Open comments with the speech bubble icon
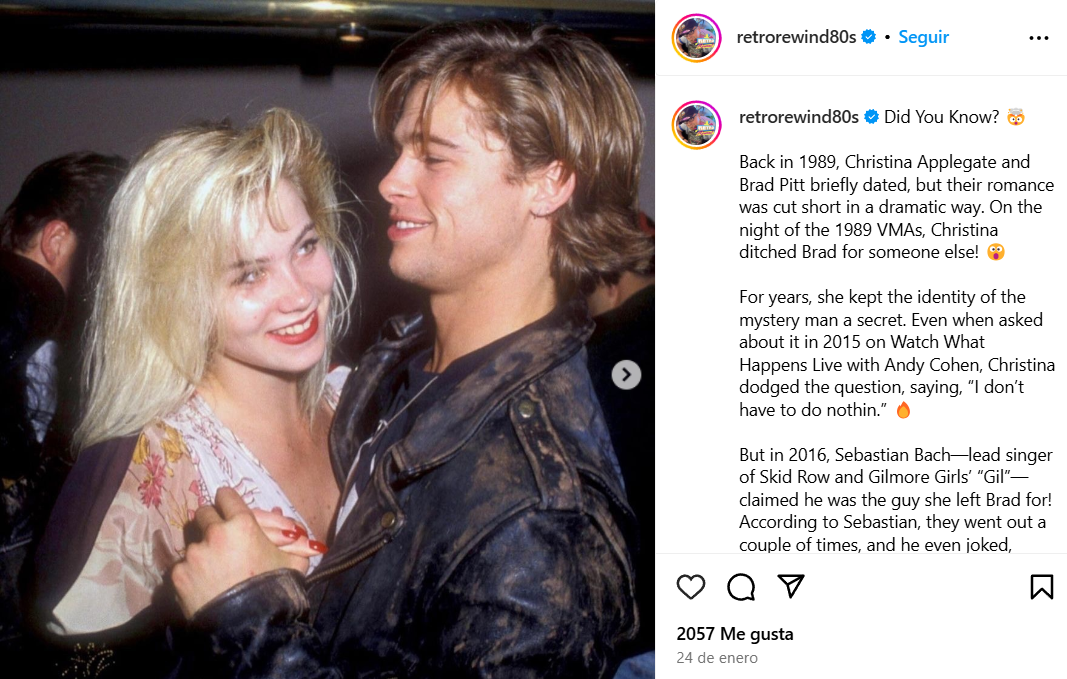This screenshot has height=679, width=1067. [741, 586]
